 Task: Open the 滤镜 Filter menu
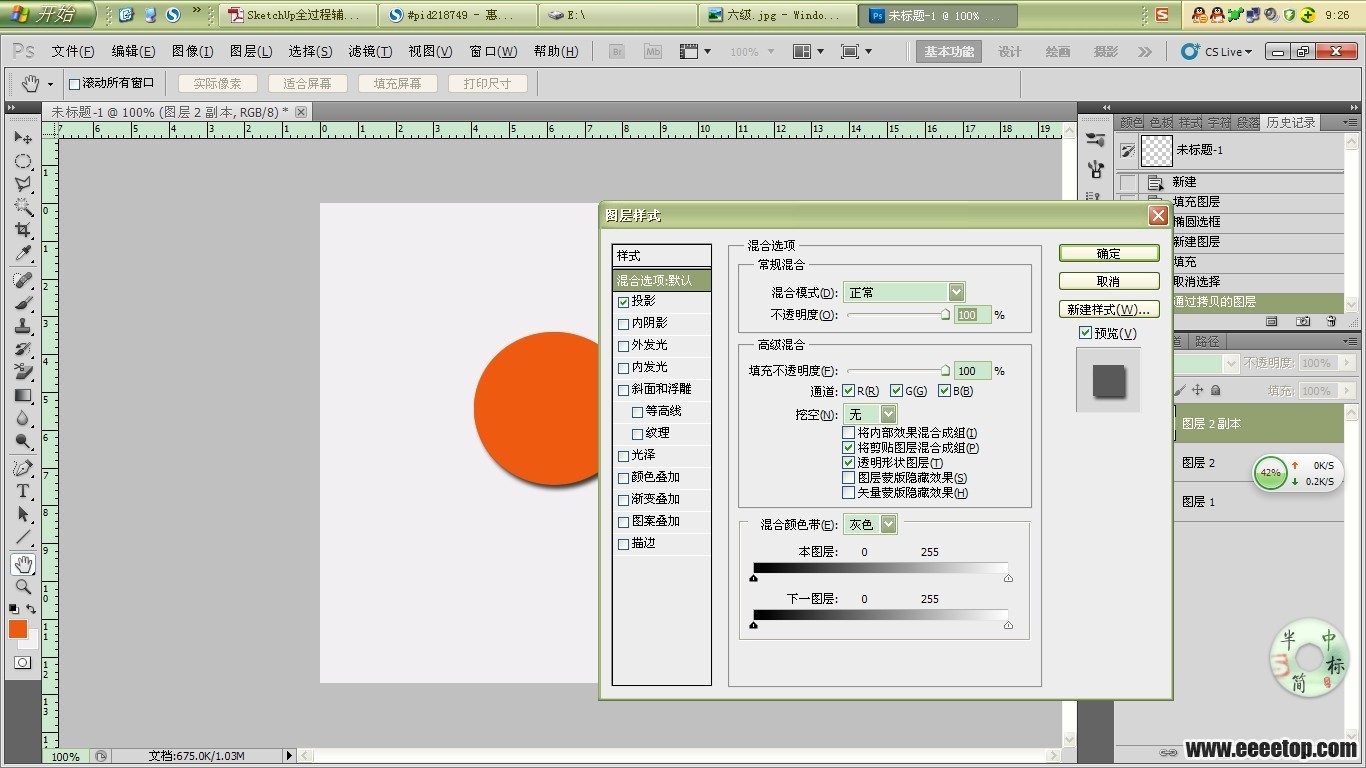(x=370, y=51)
